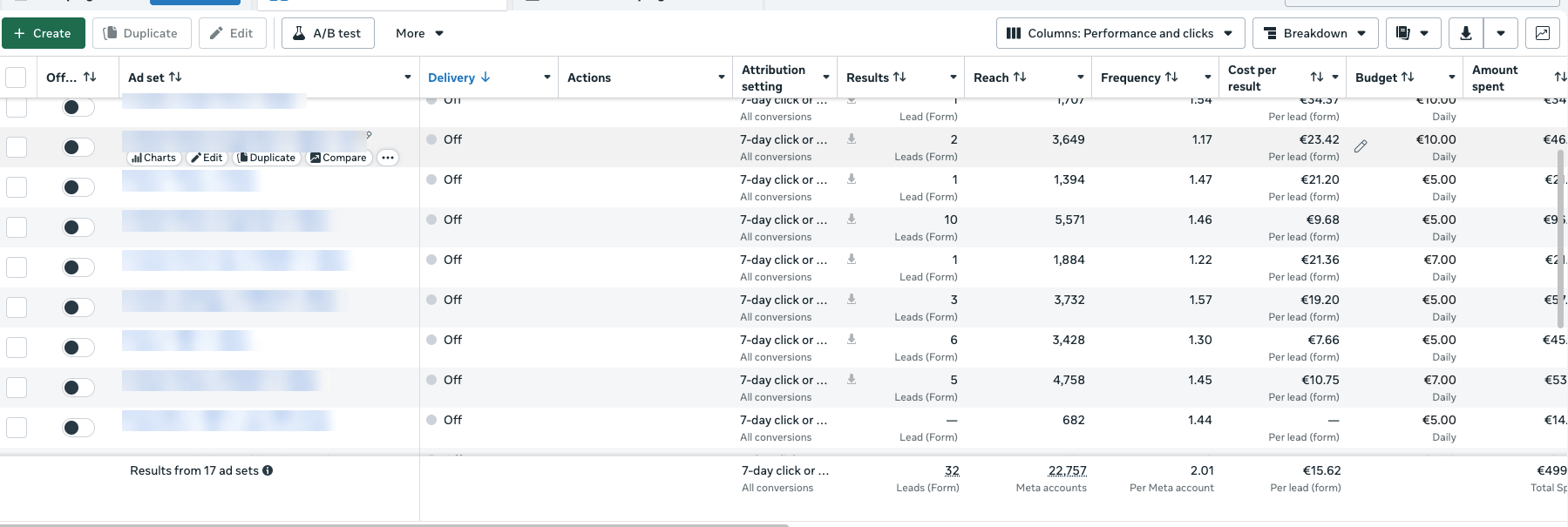Edit the €10.00 budget with pencil icon

1361,146
